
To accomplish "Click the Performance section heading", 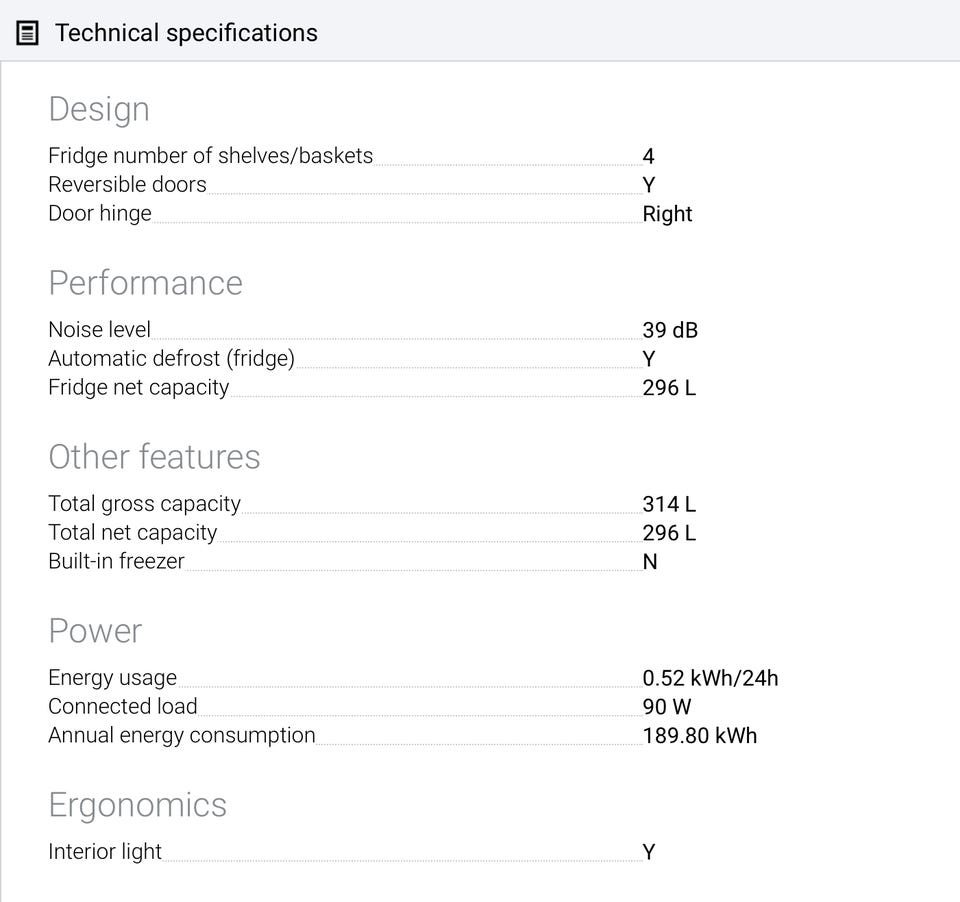I will (145, 283).
